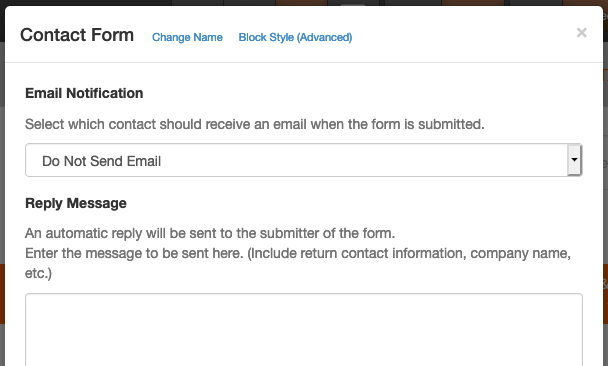Click the 'etc.)' trailing text line
608x366 pixels.
(x=38, y=273)
